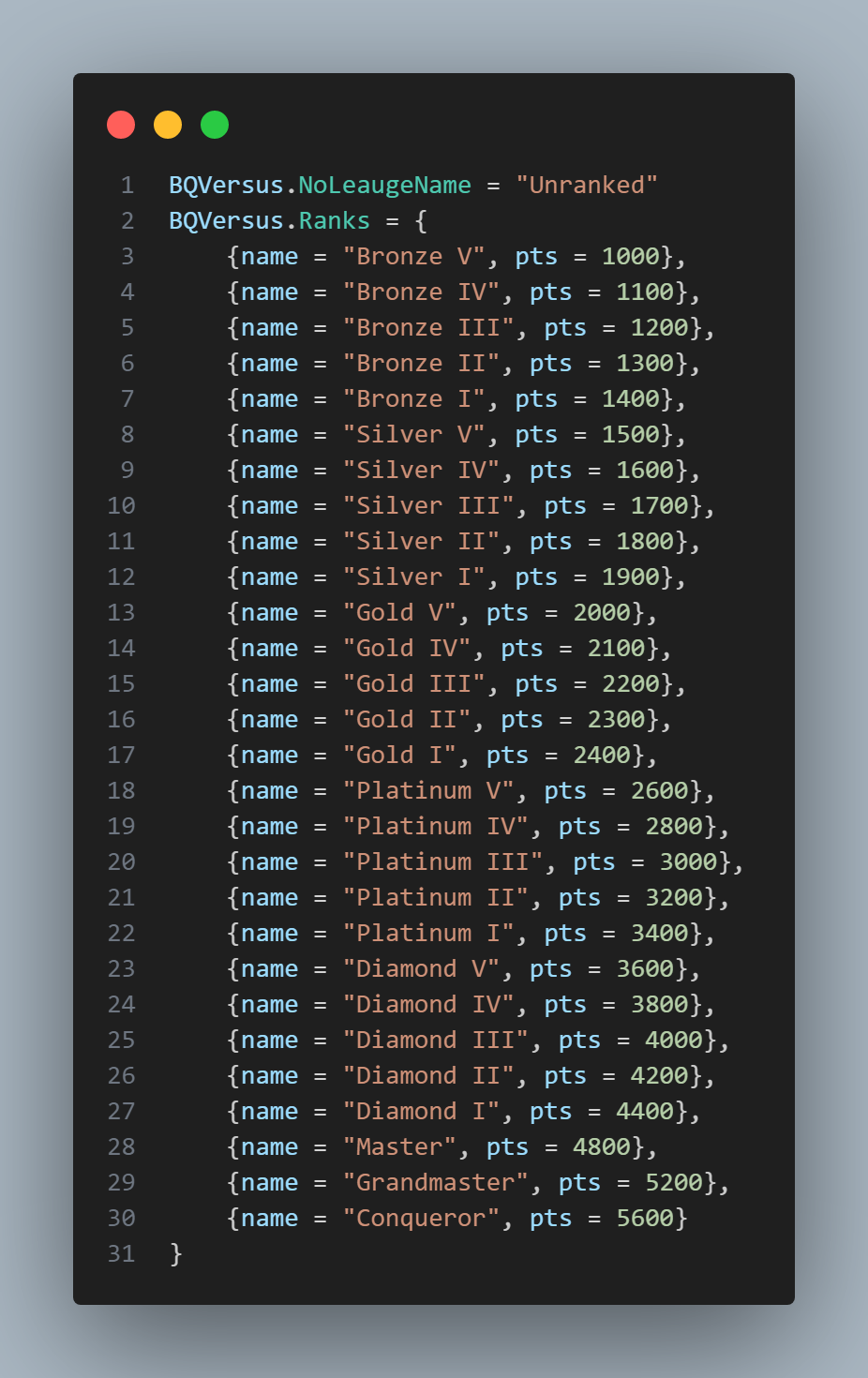The image size is (868, 1378).
Task: Click the "Silver V" string
Action: (x=414, y=434)
